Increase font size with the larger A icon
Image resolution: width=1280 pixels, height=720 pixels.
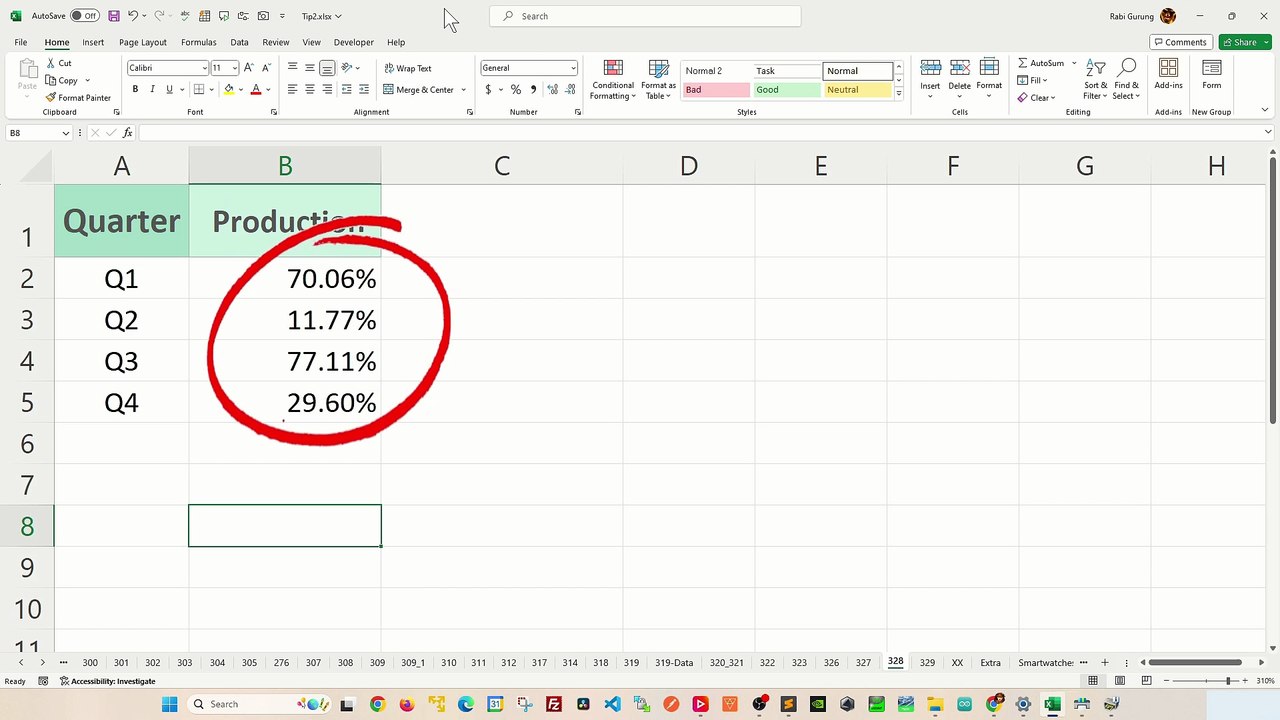tap(249, 68)
